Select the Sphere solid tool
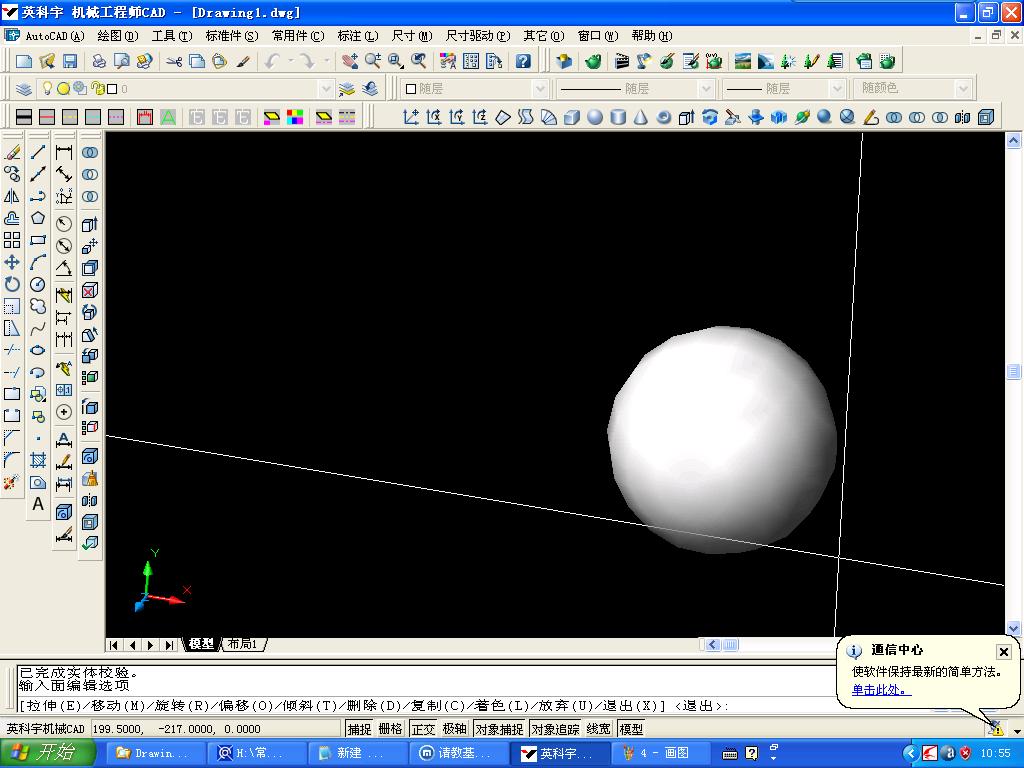Screen dimensions: 1024x768 point(595,117)
